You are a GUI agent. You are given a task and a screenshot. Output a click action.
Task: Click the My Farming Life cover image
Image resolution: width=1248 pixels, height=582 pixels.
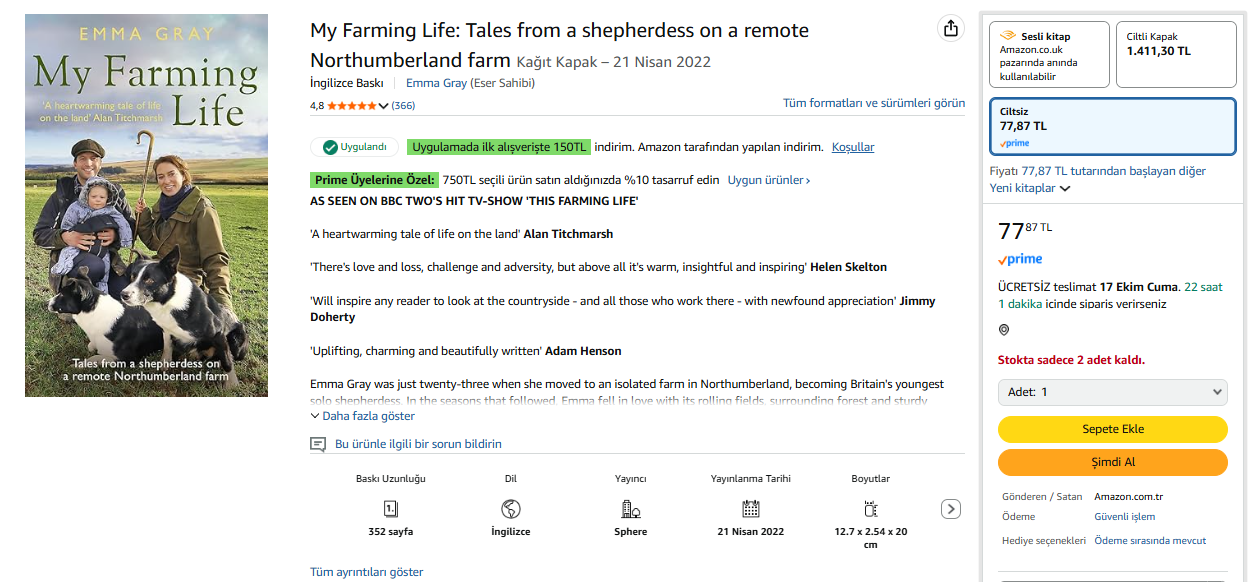[x=146, y=205]
